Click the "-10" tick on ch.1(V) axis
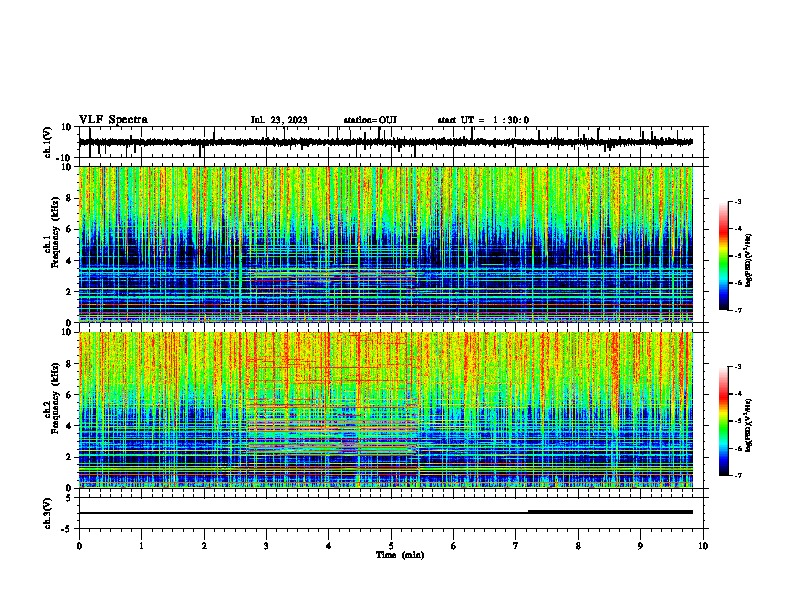This screenshot has width=792, height=612. tap(64, 158)
